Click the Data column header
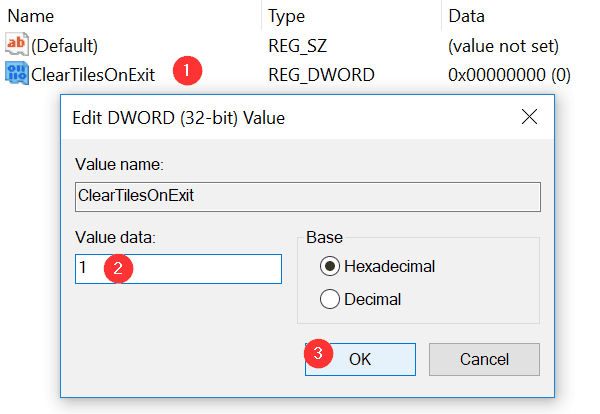600x414 pixels. pos(467,17)
